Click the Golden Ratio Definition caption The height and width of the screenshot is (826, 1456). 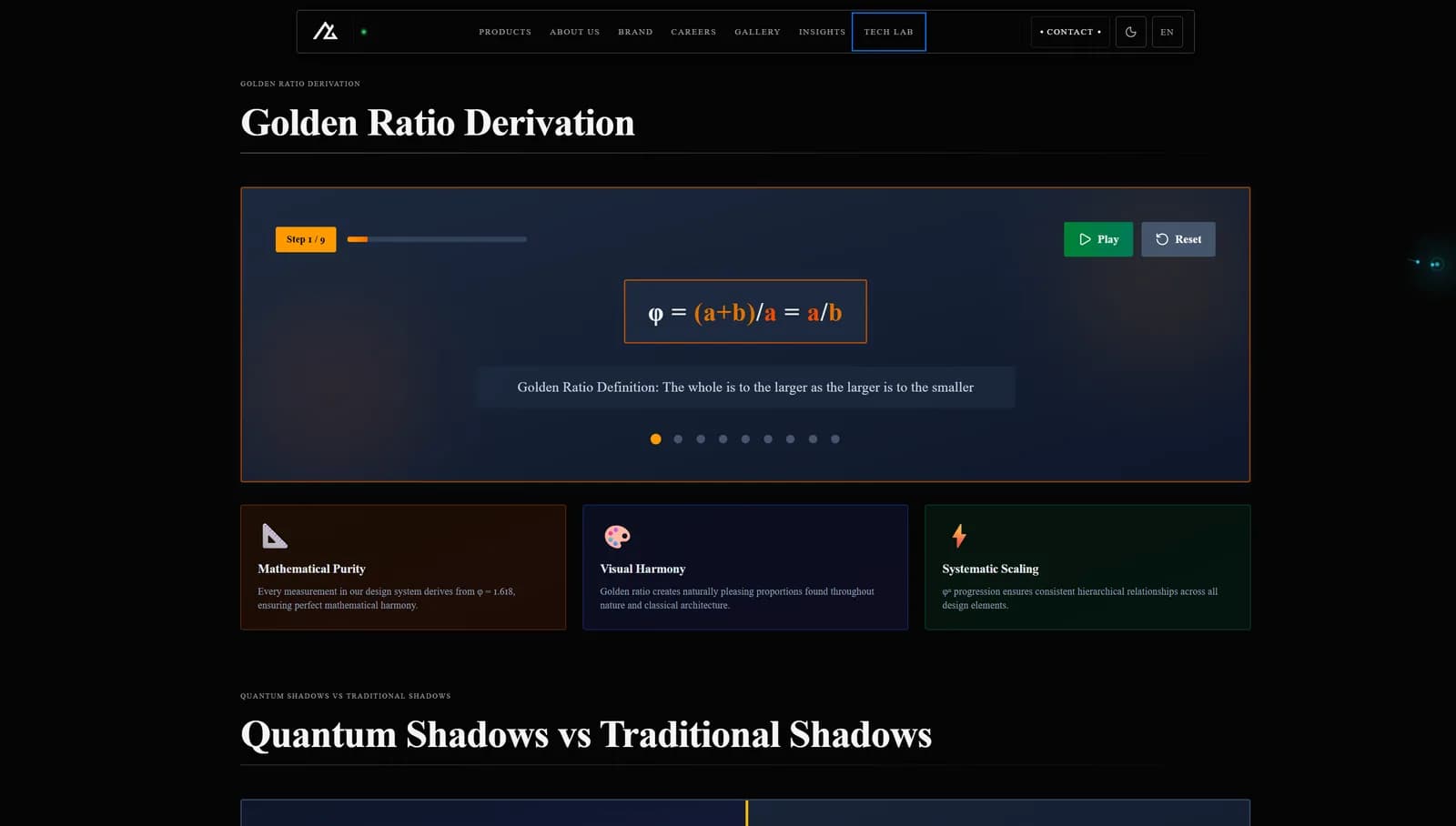[745, 388]
